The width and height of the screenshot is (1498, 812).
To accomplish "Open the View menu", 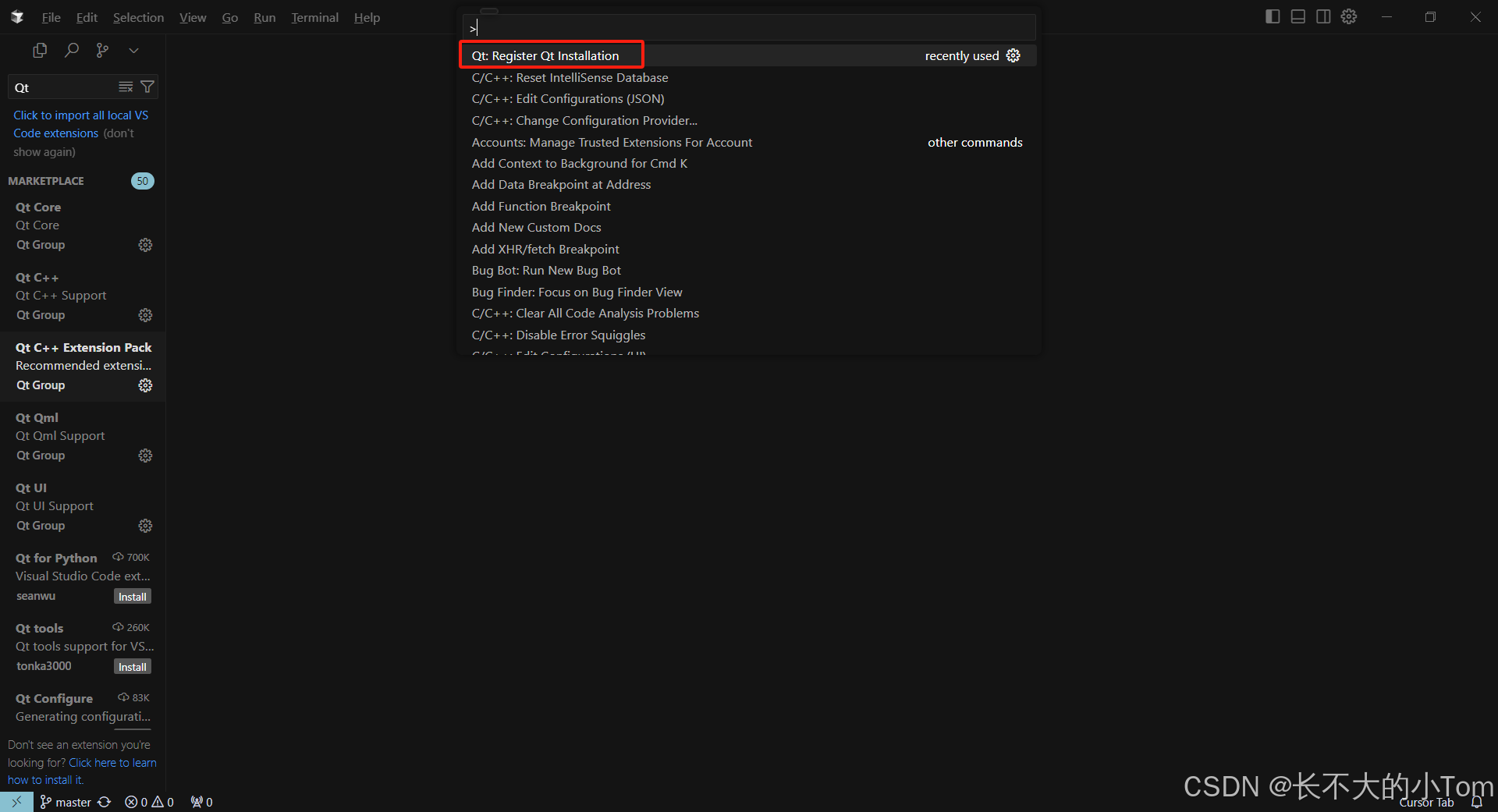I will tap(193, 17).
